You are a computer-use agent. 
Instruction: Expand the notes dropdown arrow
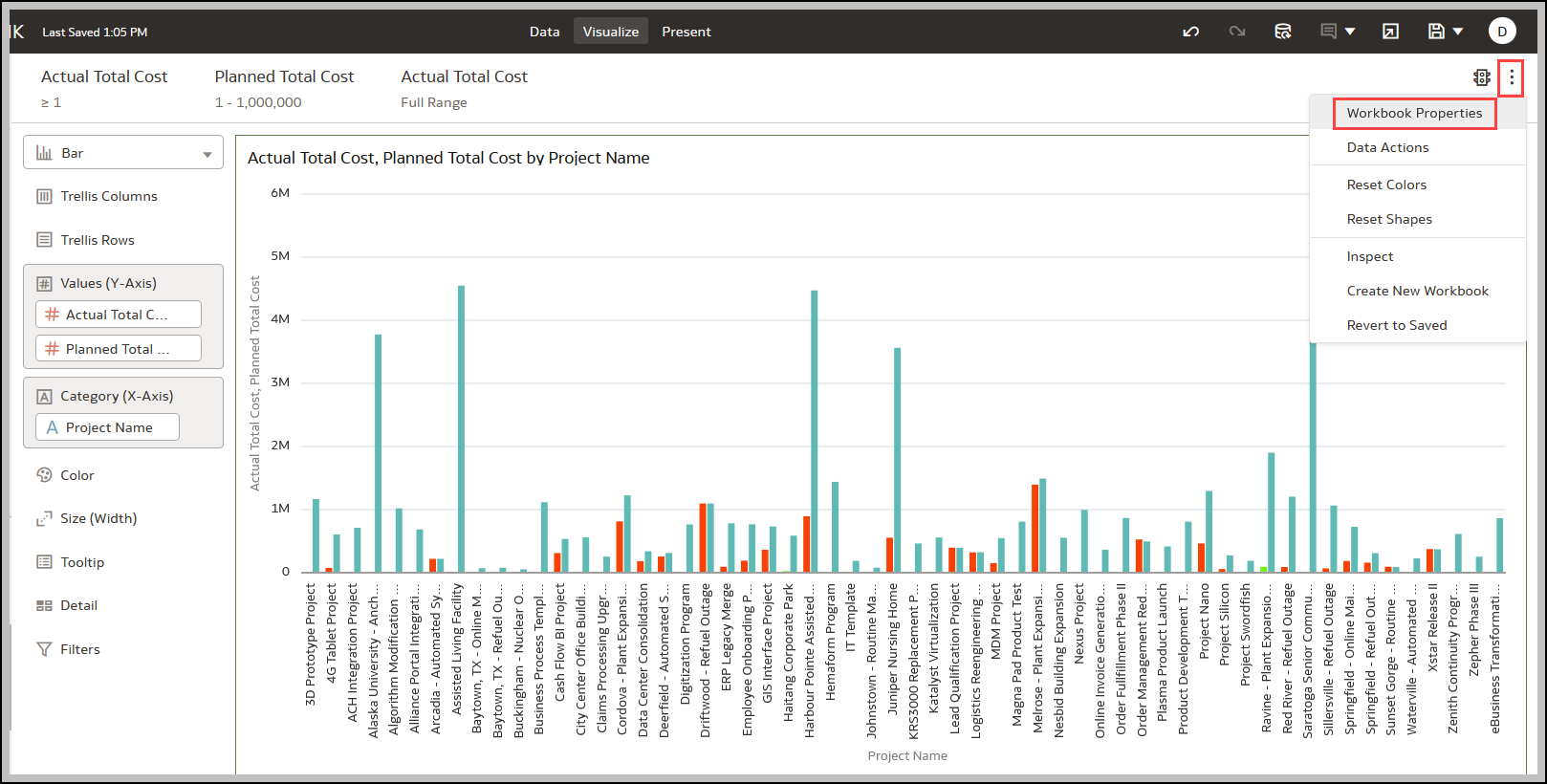point(1350,32)
